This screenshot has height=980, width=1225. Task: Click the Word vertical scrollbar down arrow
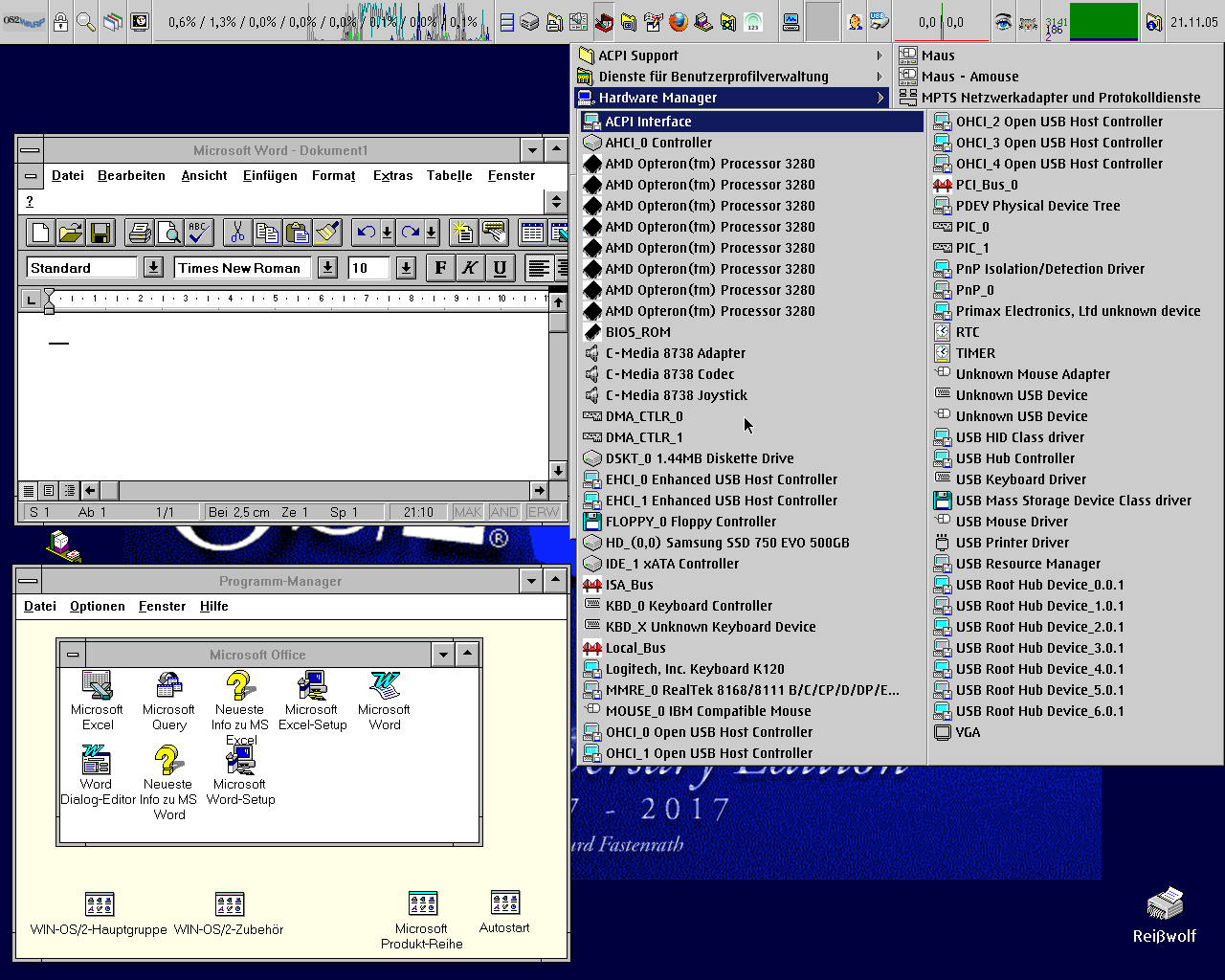point(559,470)
